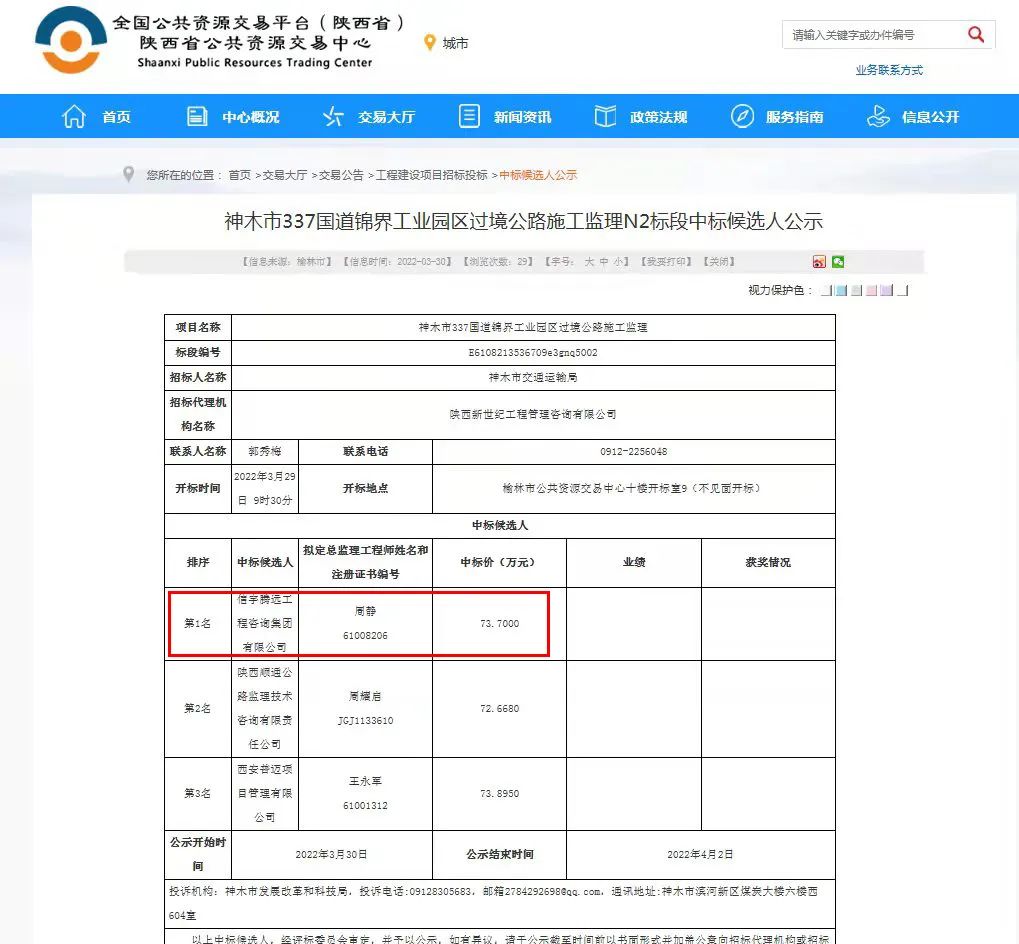Click 交易公告 in the breadcrumb
The width and height of the screenshot is (1019, 944).
click(341, 175)
